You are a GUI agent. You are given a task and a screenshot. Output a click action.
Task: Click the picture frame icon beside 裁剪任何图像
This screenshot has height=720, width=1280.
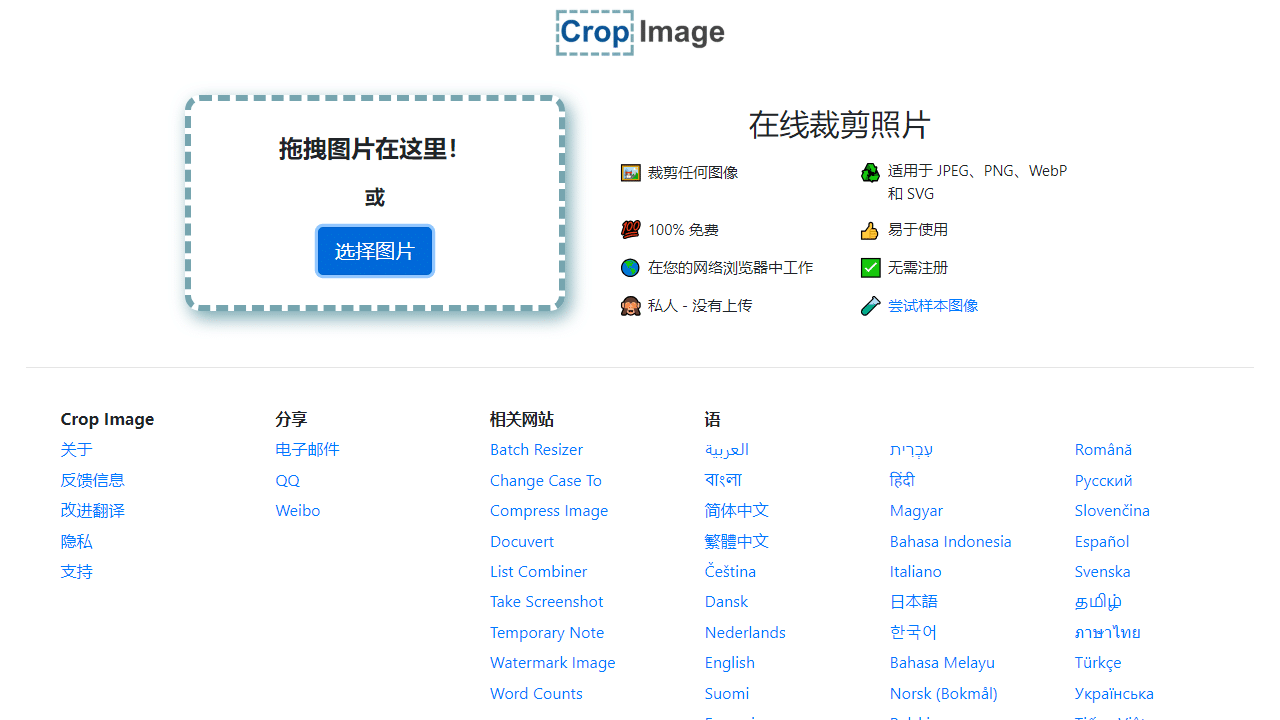[x=630, y=173]
